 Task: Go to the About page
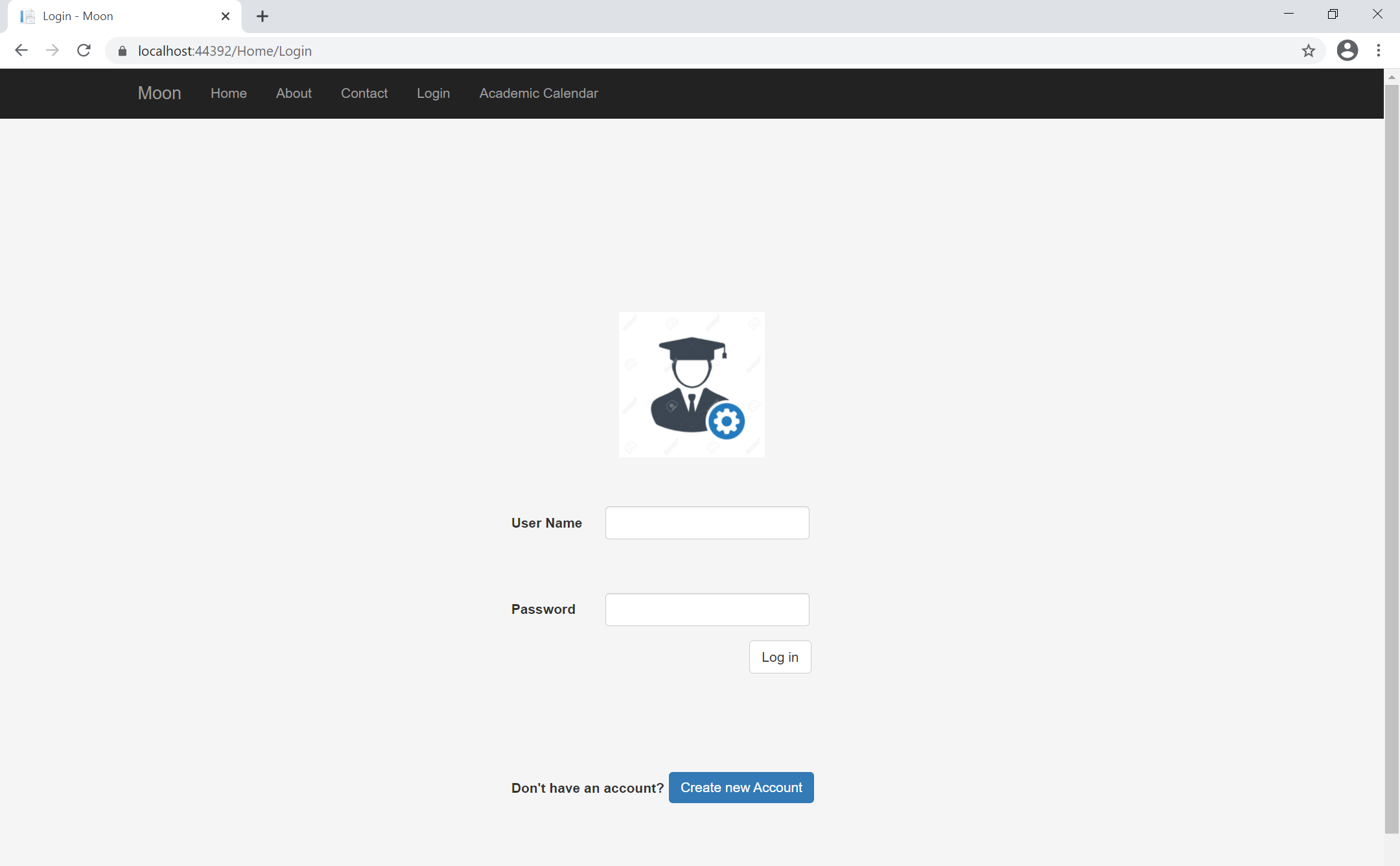tap(294, 93)
